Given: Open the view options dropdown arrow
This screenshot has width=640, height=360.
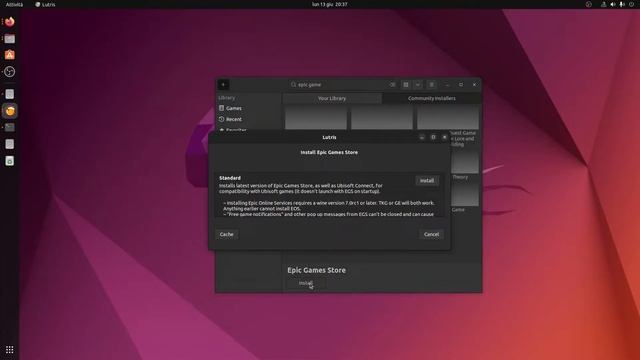Looking at the screenshot, I should tap(418, 84).
